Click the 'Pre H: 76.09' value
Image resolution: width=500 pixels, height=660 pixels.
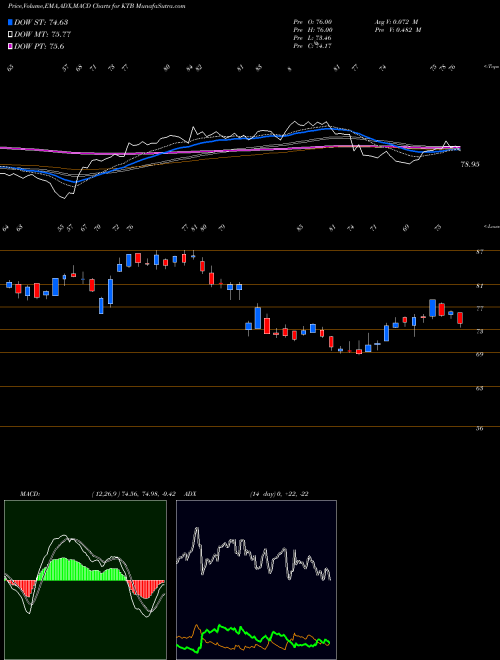click(x=313, y=30)
